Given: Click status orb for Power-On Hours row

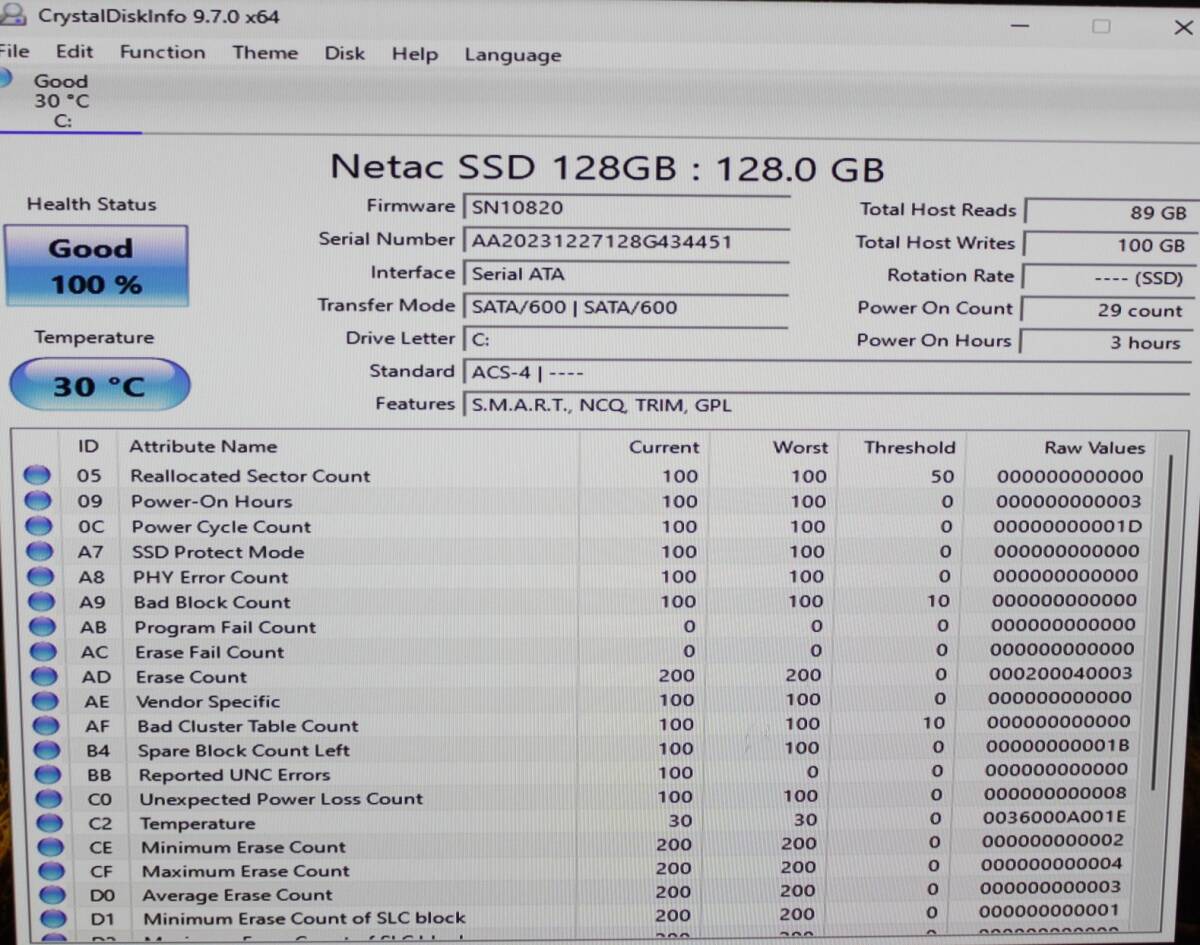Looking at the screenshot, I should (37, 501).
